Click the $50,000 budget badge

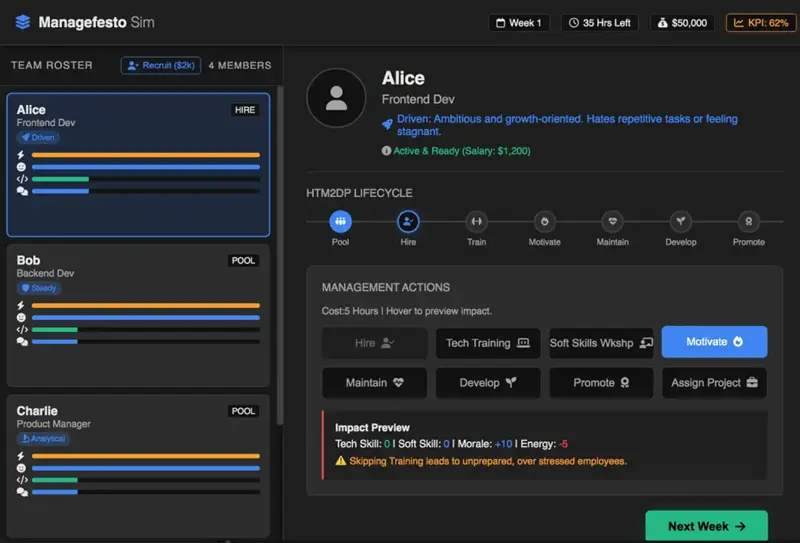pyautogui.click(x=683, y=23)
